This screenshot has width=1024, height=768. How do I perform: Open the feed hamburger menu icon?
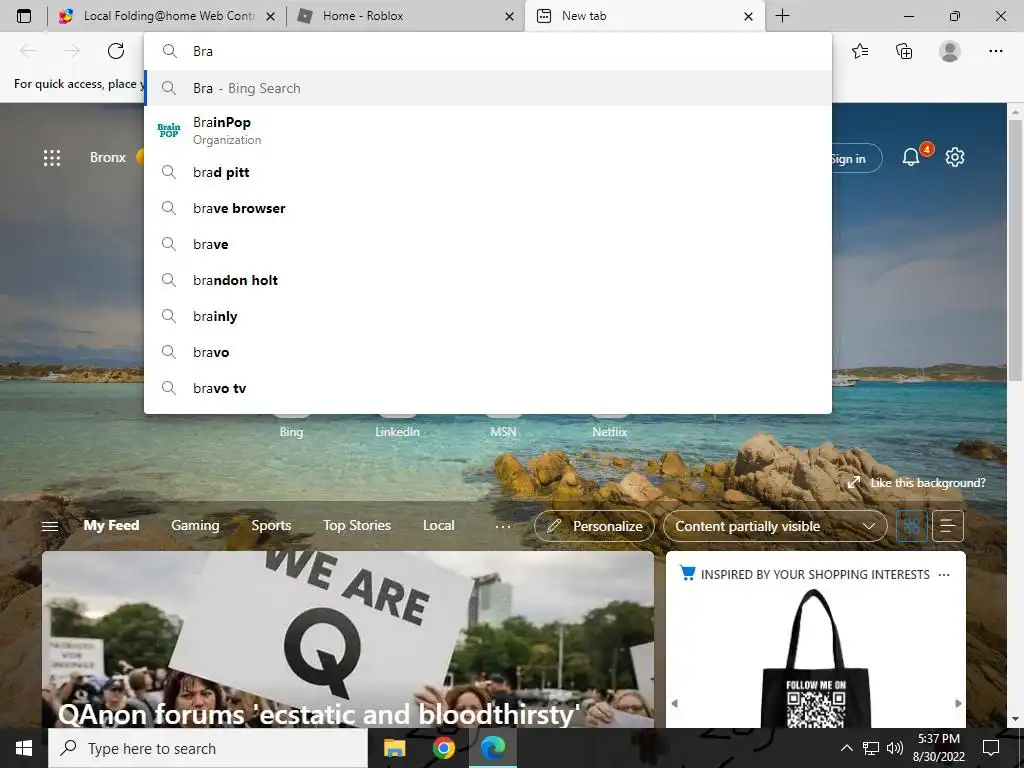click(50, 526)
